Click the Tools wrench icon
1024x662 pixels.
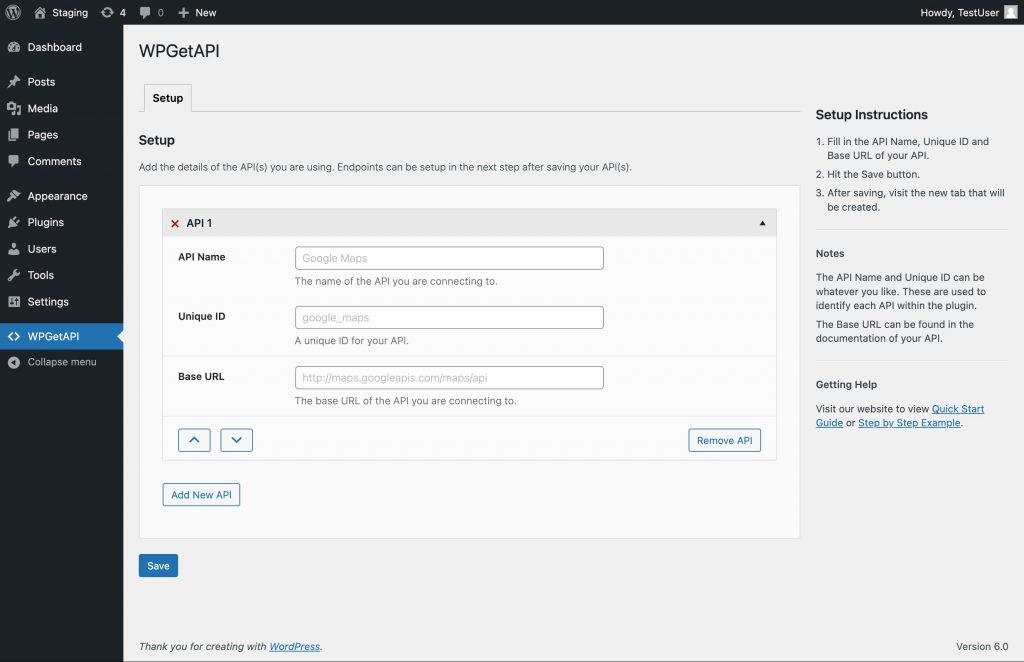pyautogui.click(x=14, y=276)
